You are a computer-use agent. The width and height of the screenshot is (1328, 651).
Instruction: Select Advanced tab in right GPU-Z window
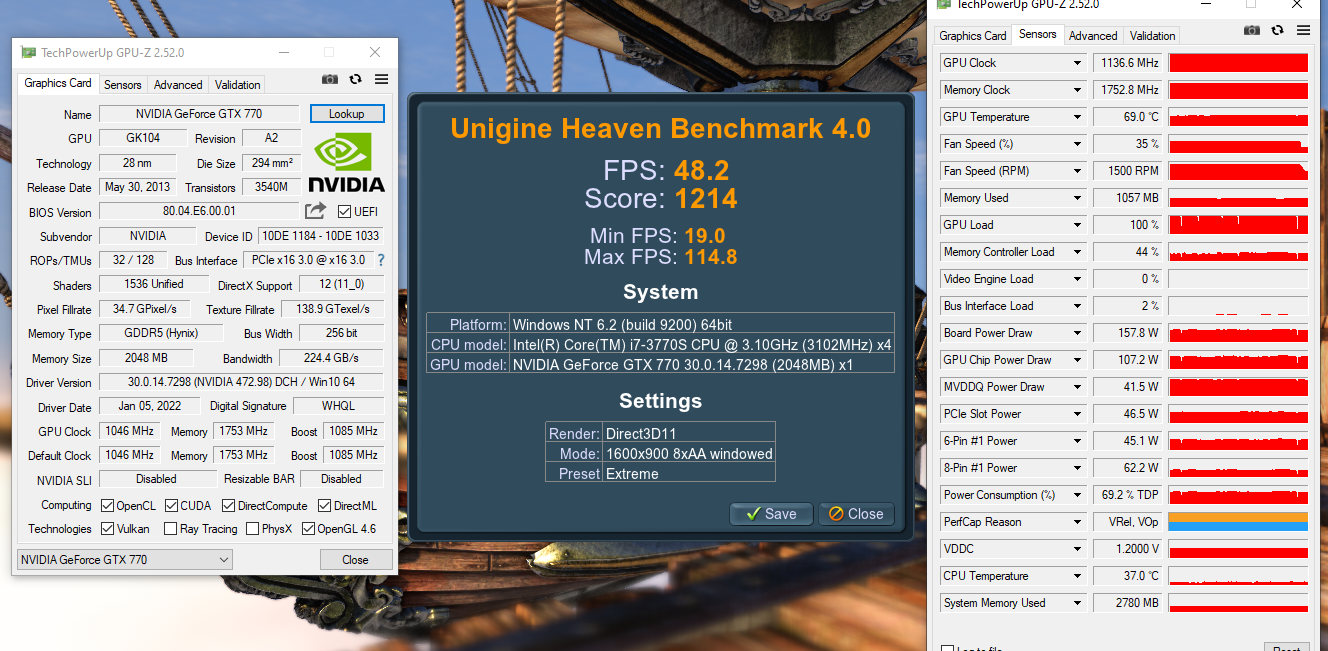tap(1093, 36)
